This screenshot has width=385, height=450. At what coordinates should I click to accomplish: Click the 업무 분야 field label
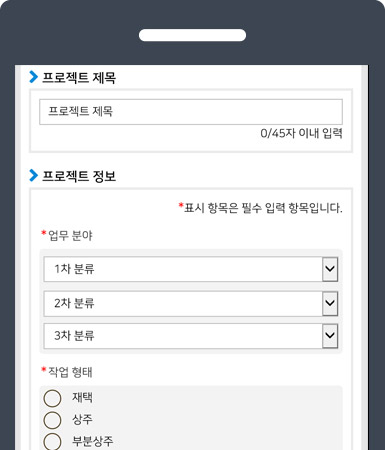70,236
